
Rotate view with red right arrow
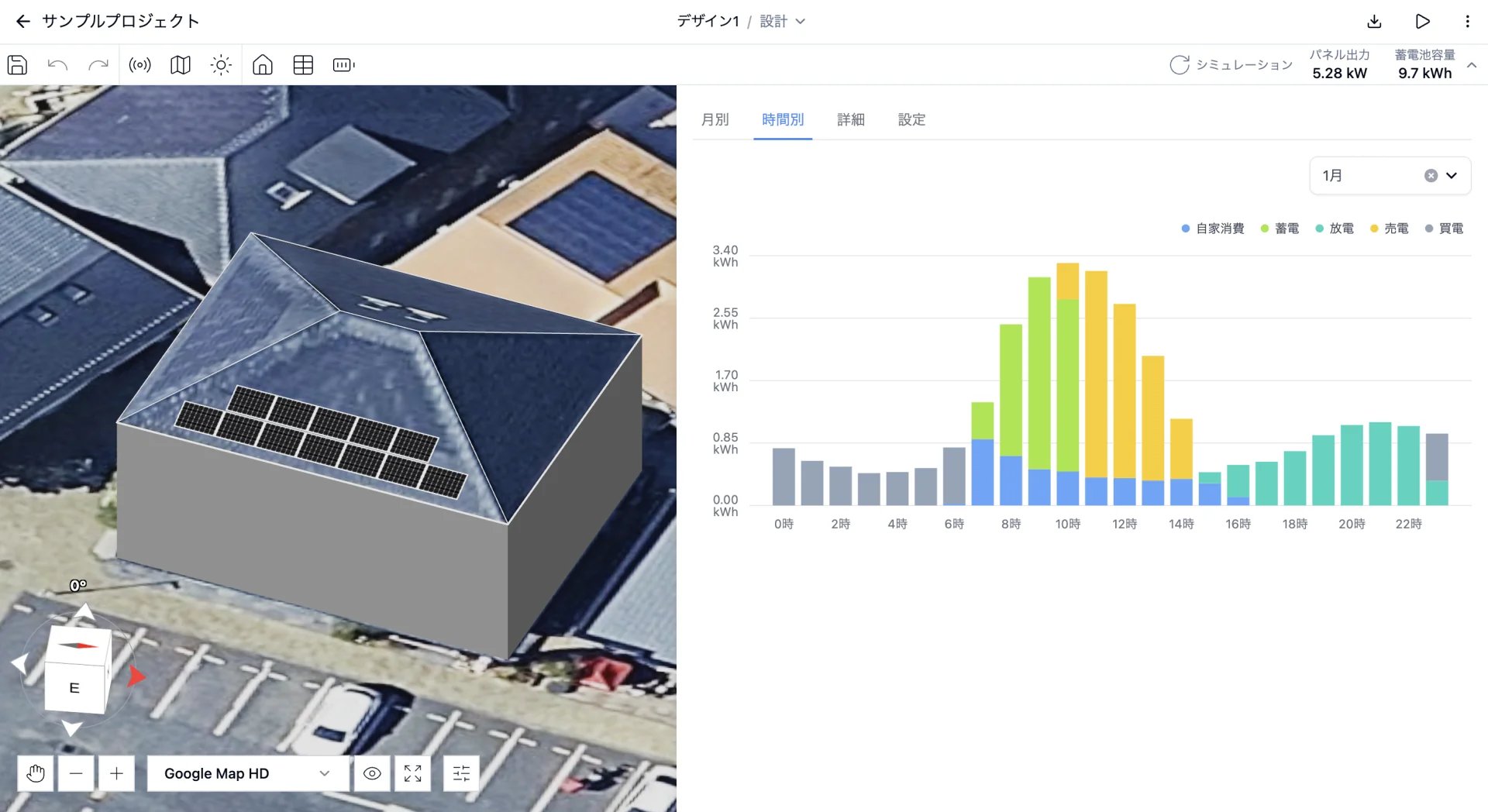click(x=136, y=676)
